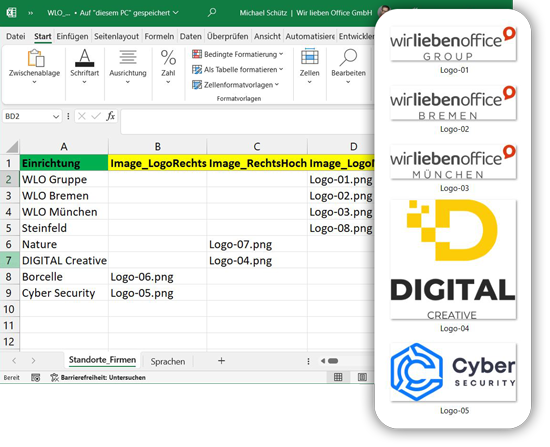Select the Standorte_Firmen sheet tab

pos(102,360)
